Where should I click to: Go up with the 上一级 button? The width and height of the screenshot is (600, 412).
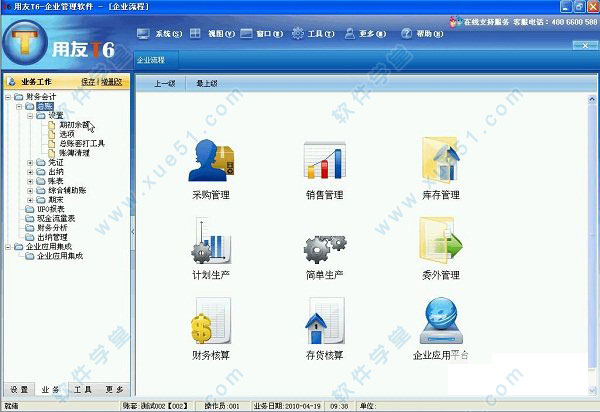[165, 83]
